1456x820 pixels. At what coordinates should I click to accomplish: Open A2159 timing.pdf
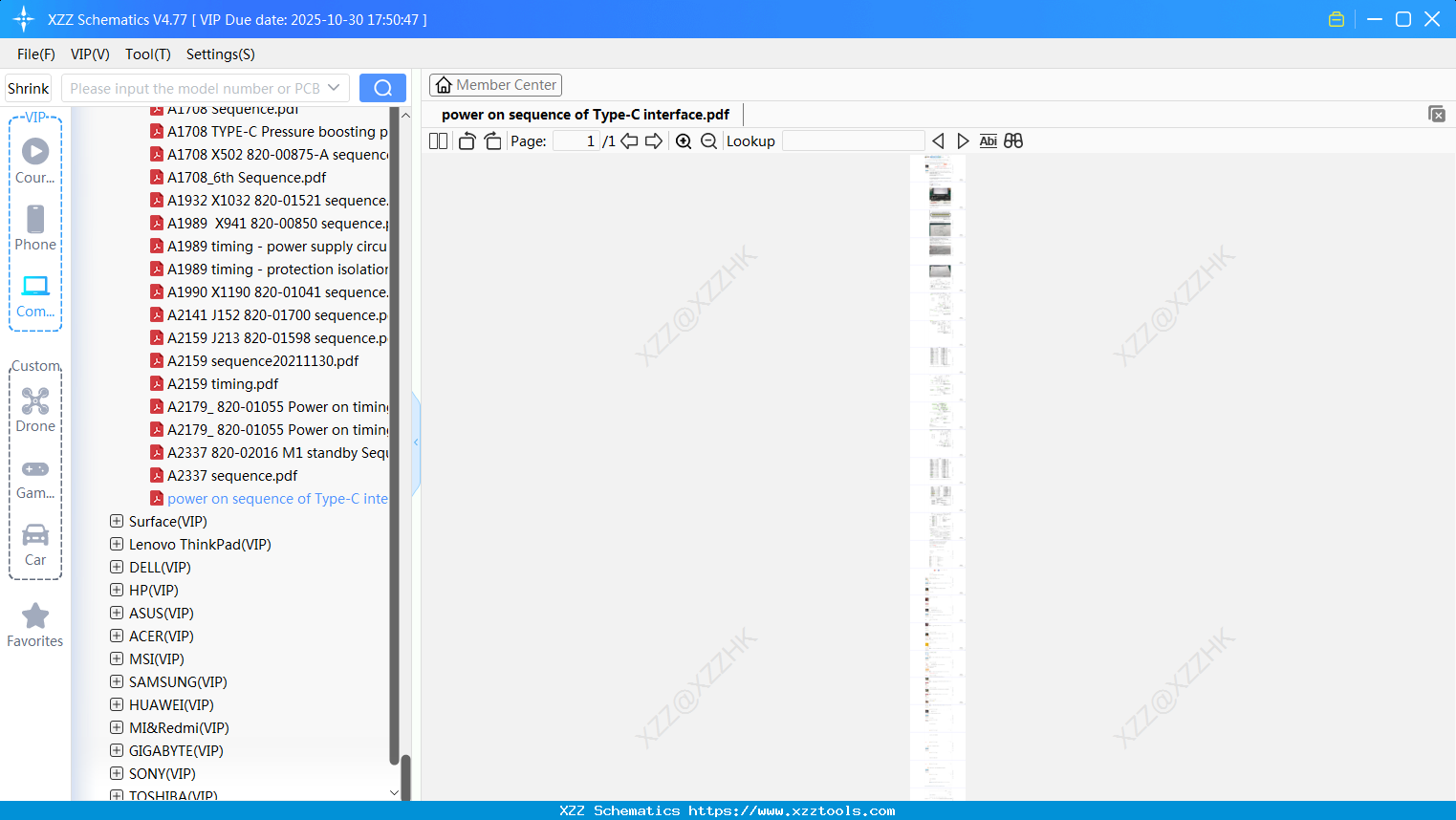(215, 383)
